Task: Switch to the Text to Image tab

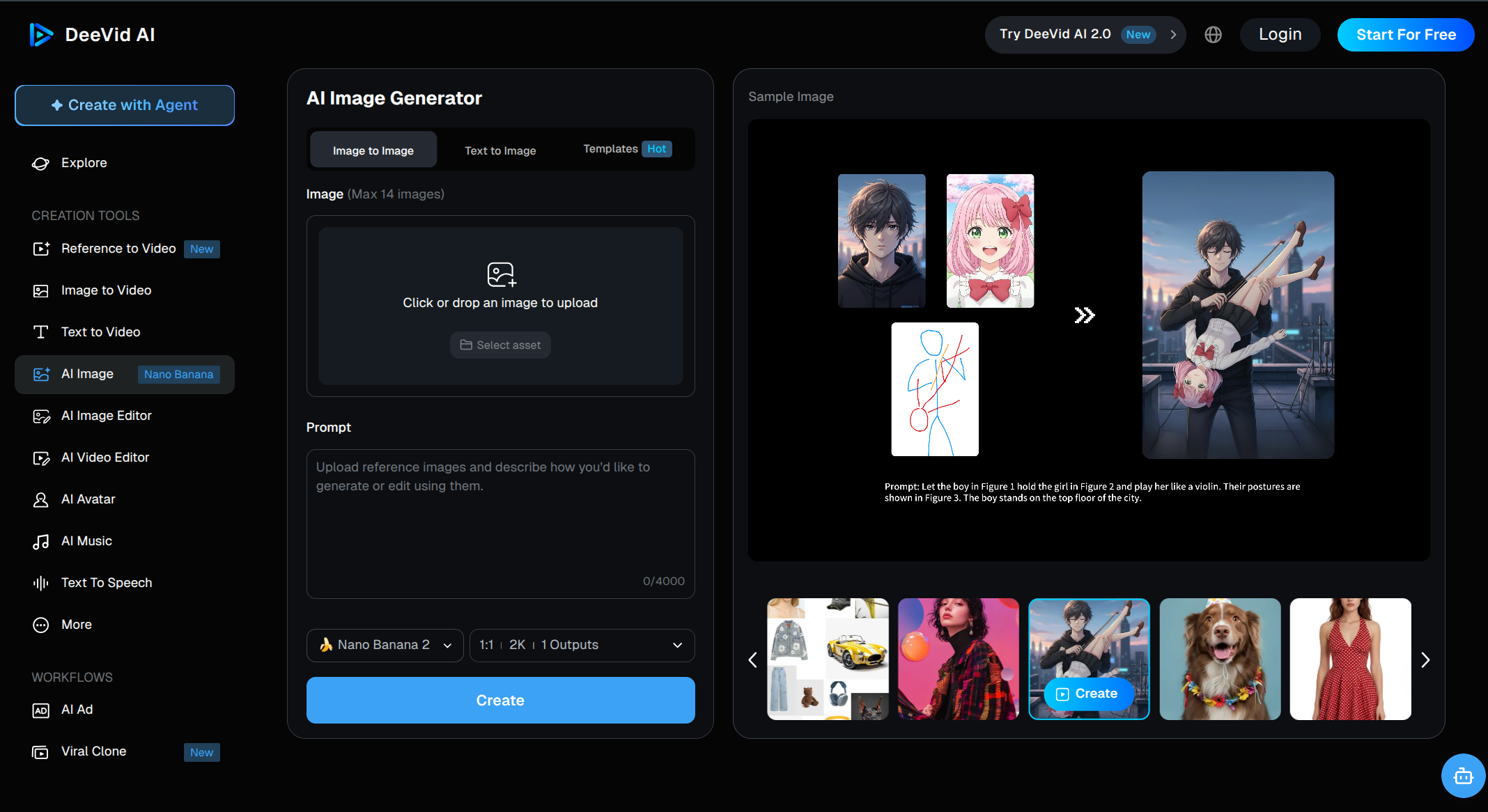Action: 500,150
